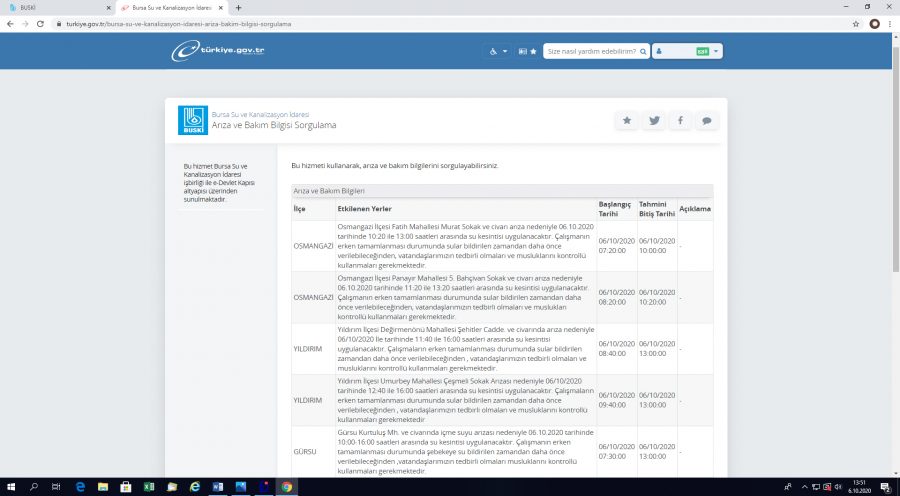Click the Gürsu Kurtuluş Mh. description
900x496 pixels.
466,452
